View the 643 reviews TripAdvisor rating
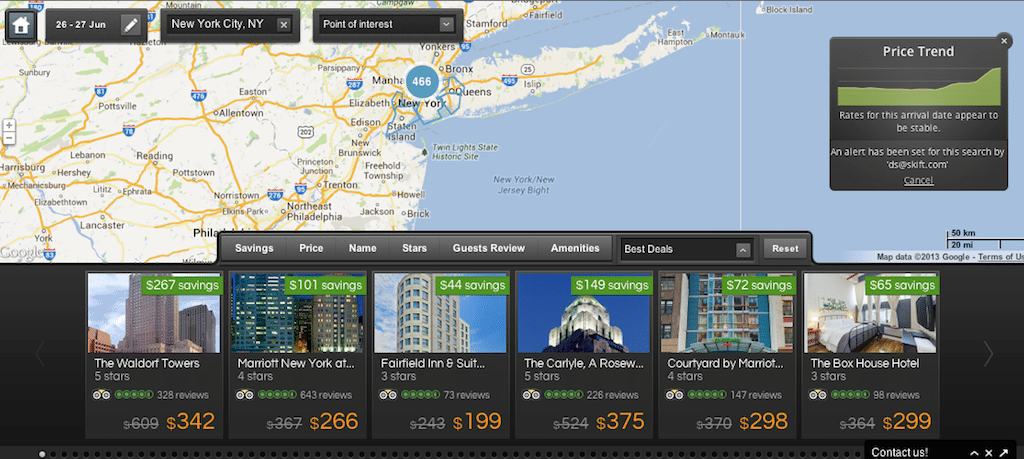This screenshot has height=459, width=1024. pyautogui.click(x=294, y=394)
